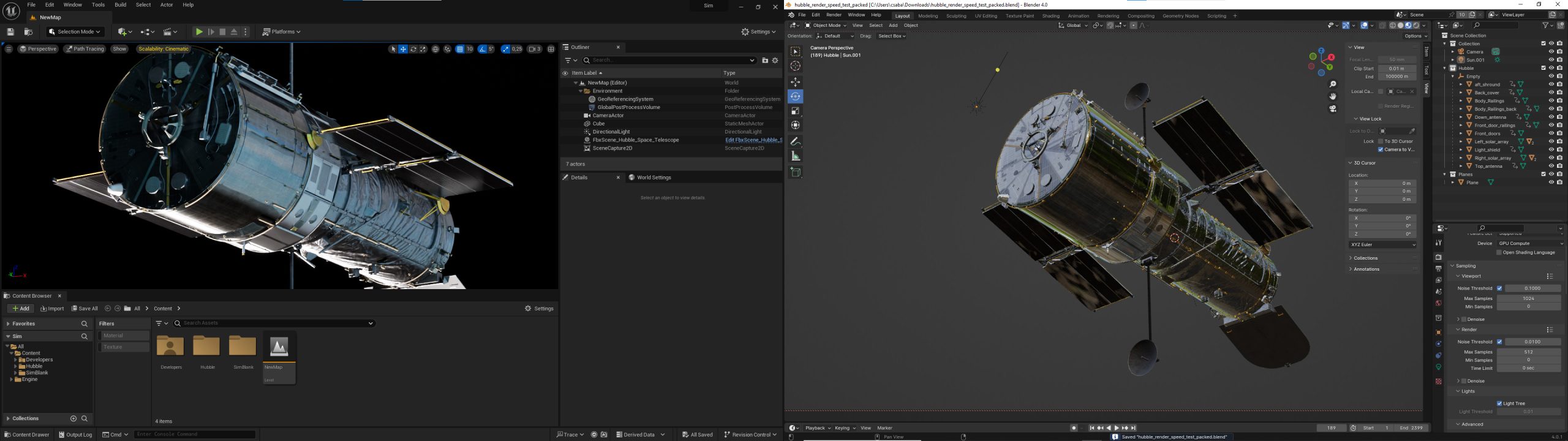Open Build menu in Unreal menu bar
Viewport: 1568px width, 441px height.
coord(121,5)
